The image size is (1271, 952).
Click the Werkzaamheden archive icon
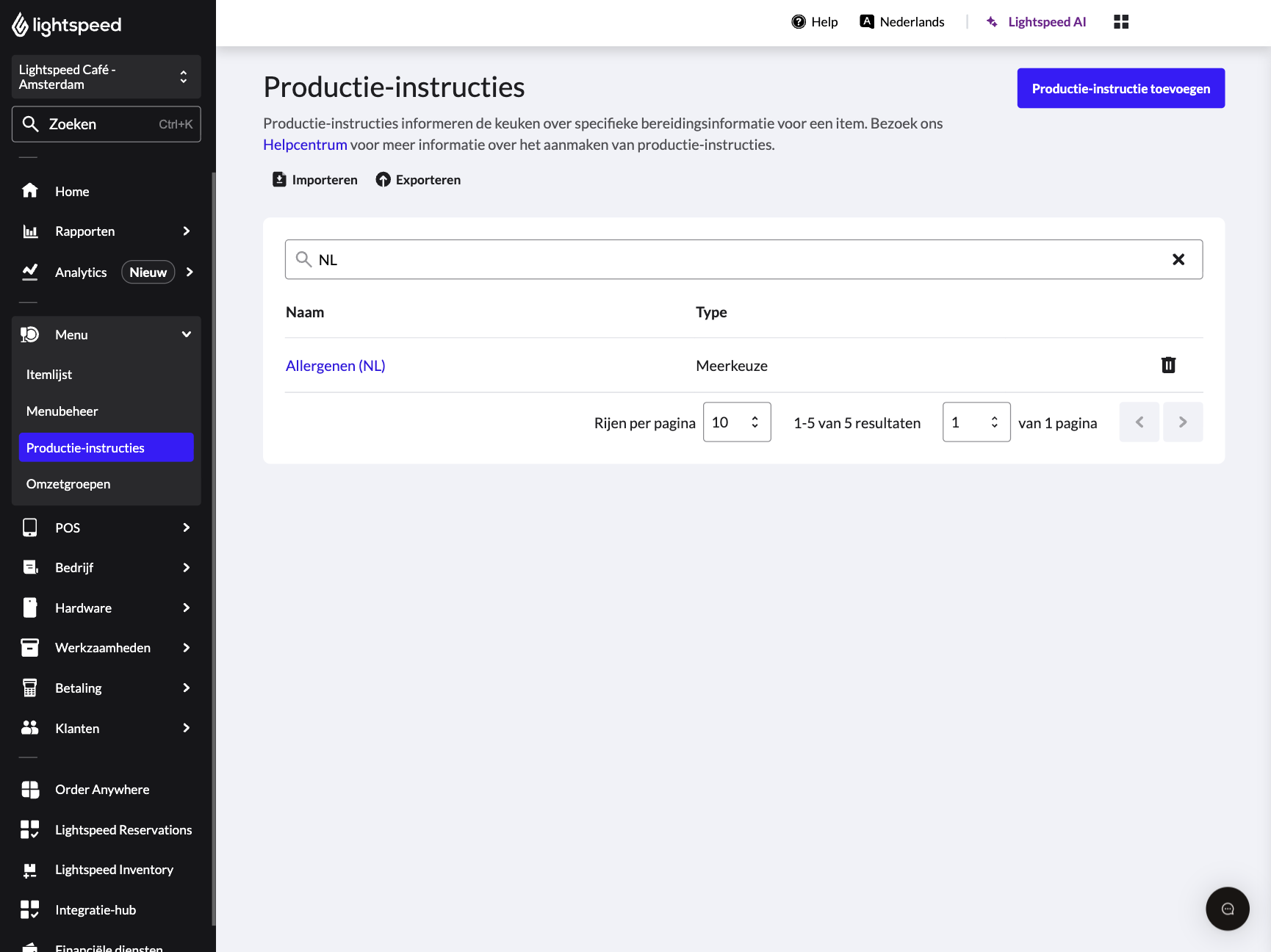click(29, 647)
